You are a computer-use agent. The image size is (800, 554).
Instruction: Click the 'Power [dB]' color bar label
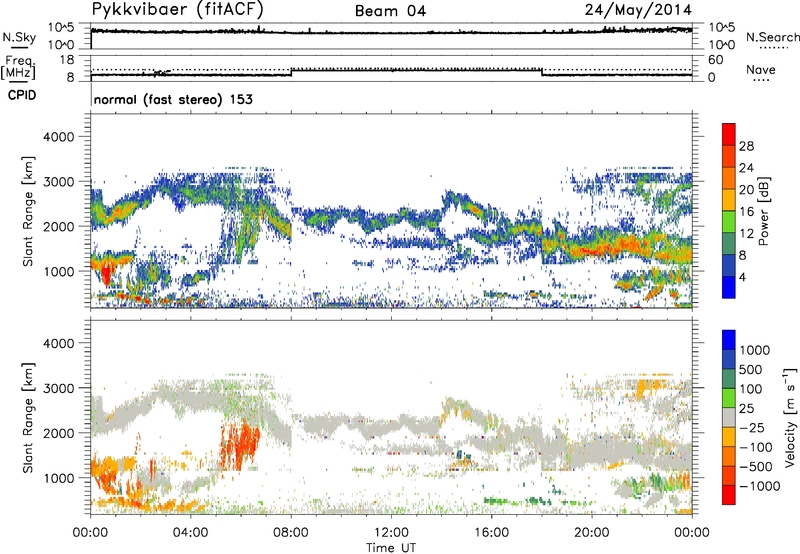(x=763, y=211)
